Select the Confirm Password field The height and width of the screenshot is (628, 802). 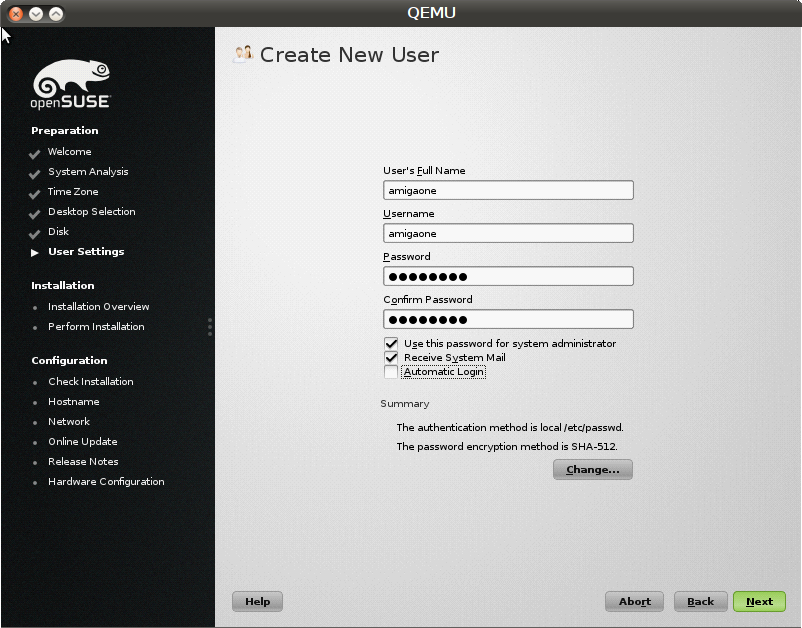(x=508, y=319)
